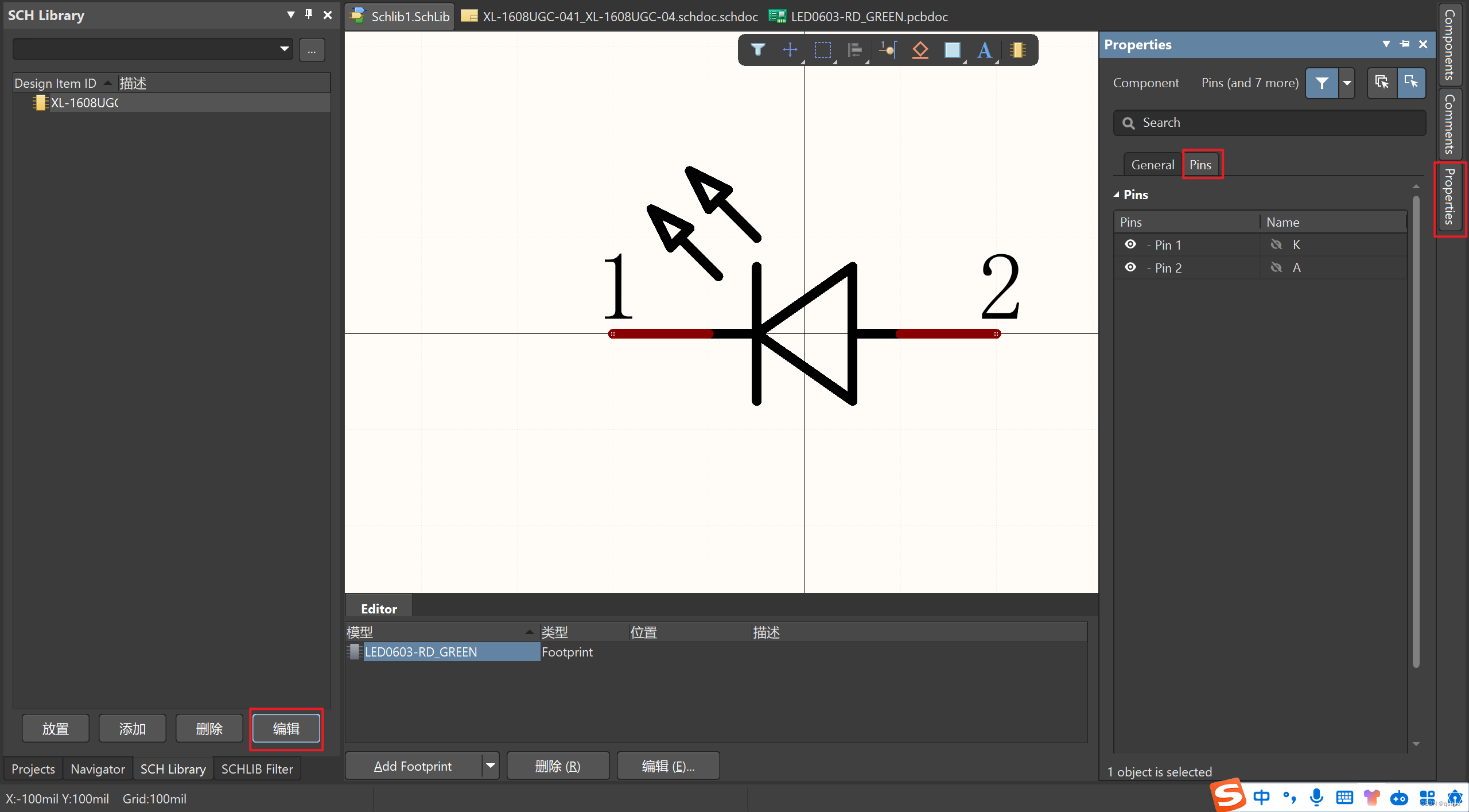Click the ellipsis button beside filter box
This screenshot has width=1469, height=812.
tap(312, 50)
